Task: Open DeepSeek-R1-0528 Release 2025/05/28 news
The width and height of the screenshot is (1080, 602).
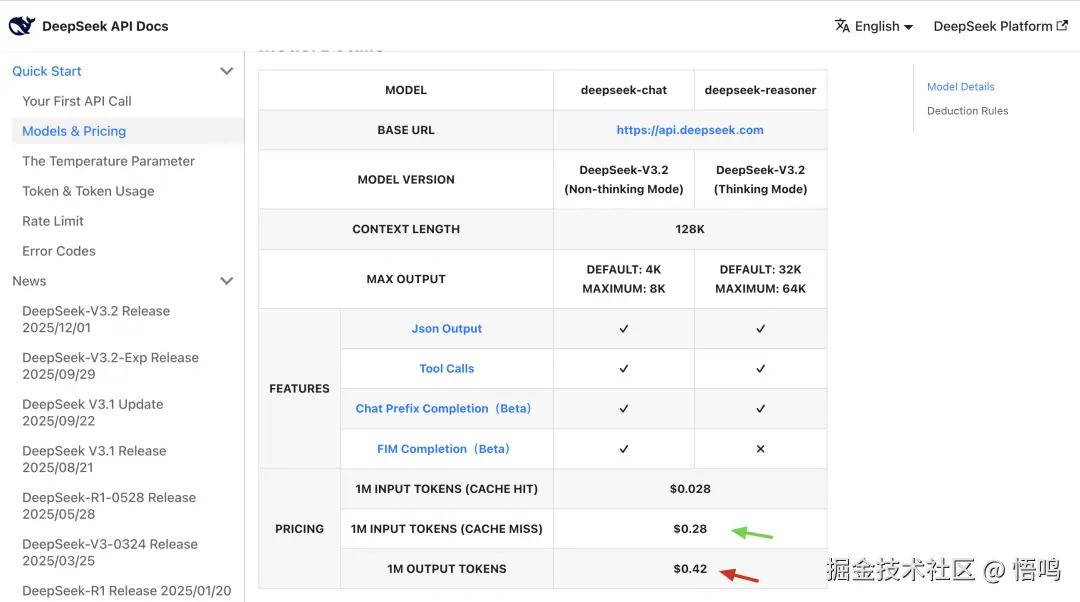Action: (x=109, y=506)
